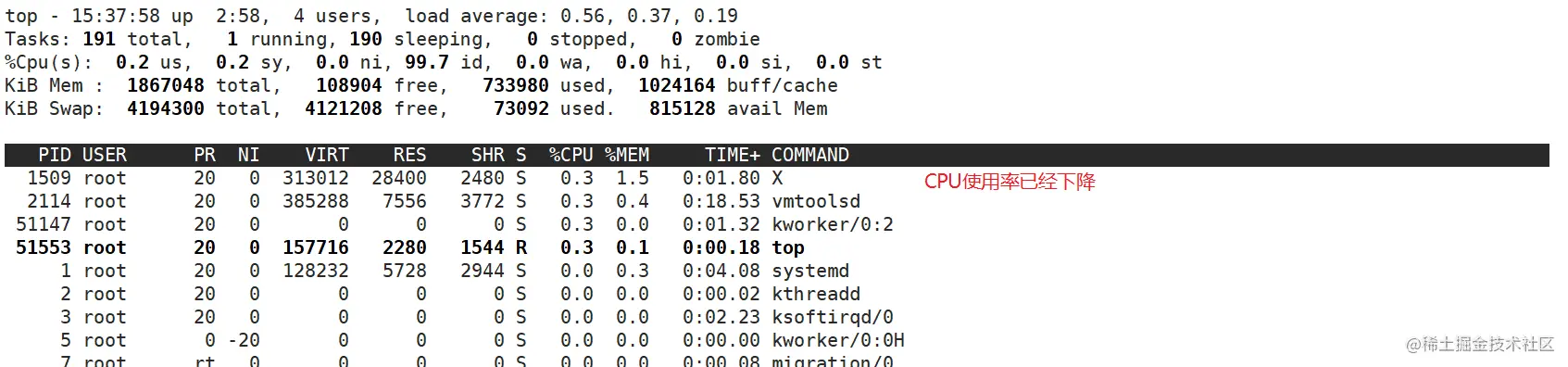Select the highlighted top process name
Screen dimensions: 1568x367
[x=788, y=247]
